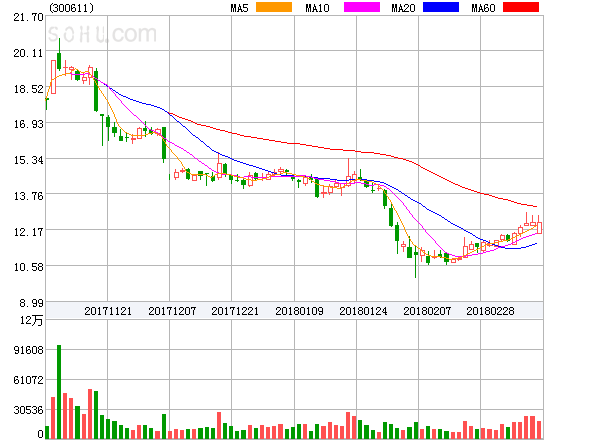
Task: Click the tallest green volume bar
Action: (x=59, y=392)
